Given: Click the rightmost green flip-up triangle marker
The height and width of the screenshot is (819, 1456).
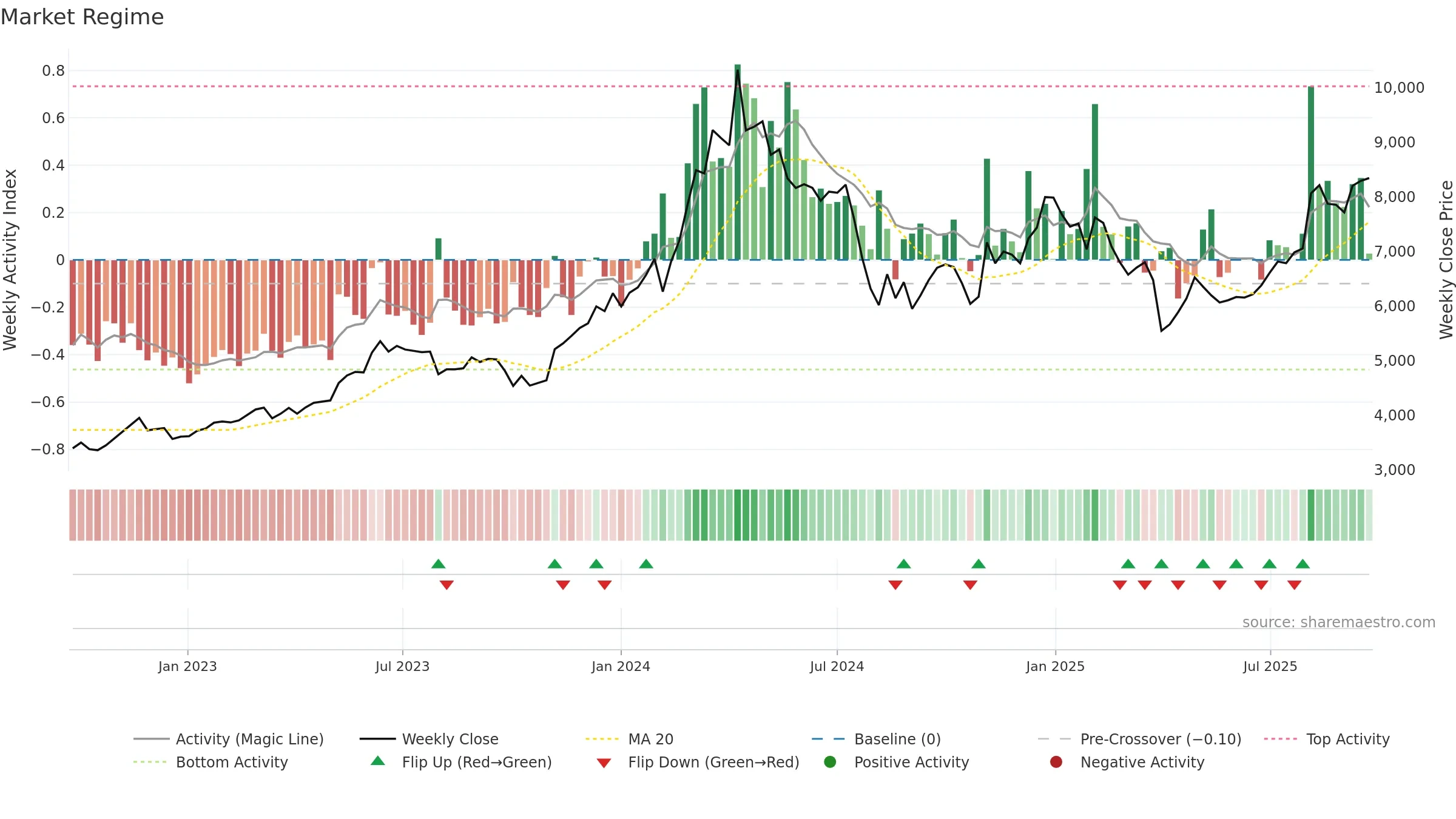Looking at the screenshot, I should 1303,564.
